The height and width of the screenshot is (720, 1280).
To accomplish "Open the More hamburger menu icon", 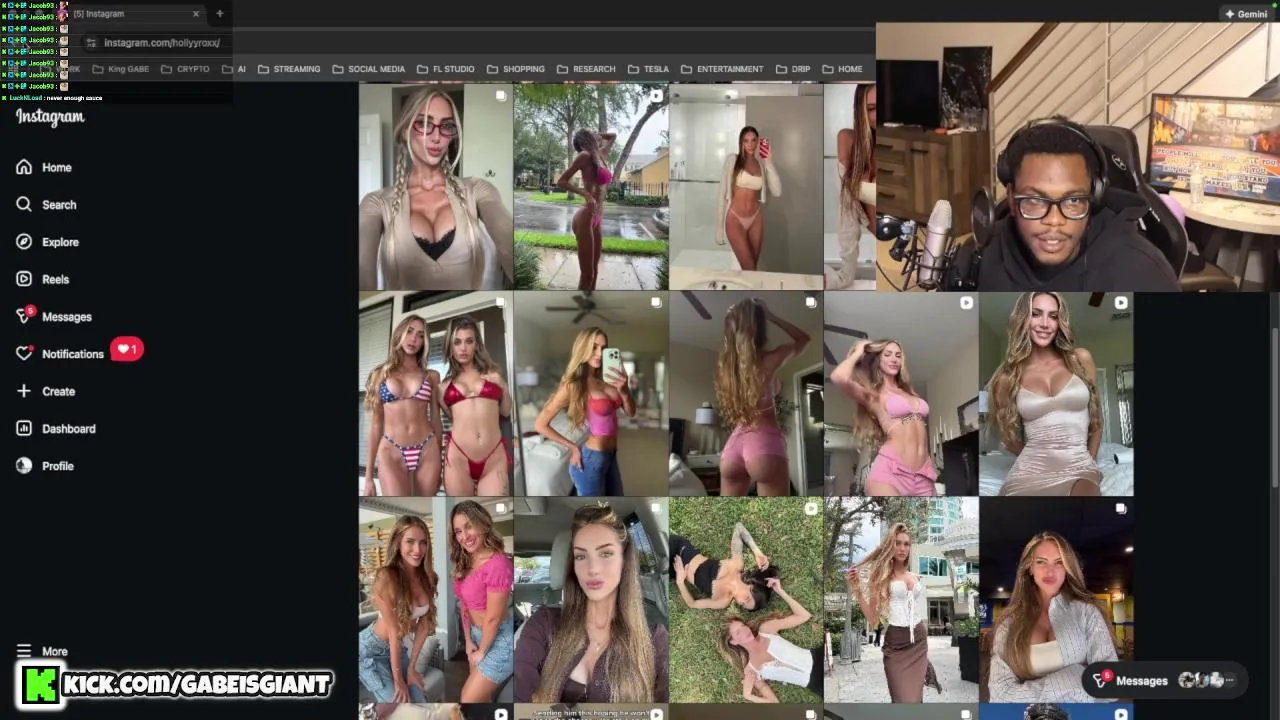I will click(24, 651).
